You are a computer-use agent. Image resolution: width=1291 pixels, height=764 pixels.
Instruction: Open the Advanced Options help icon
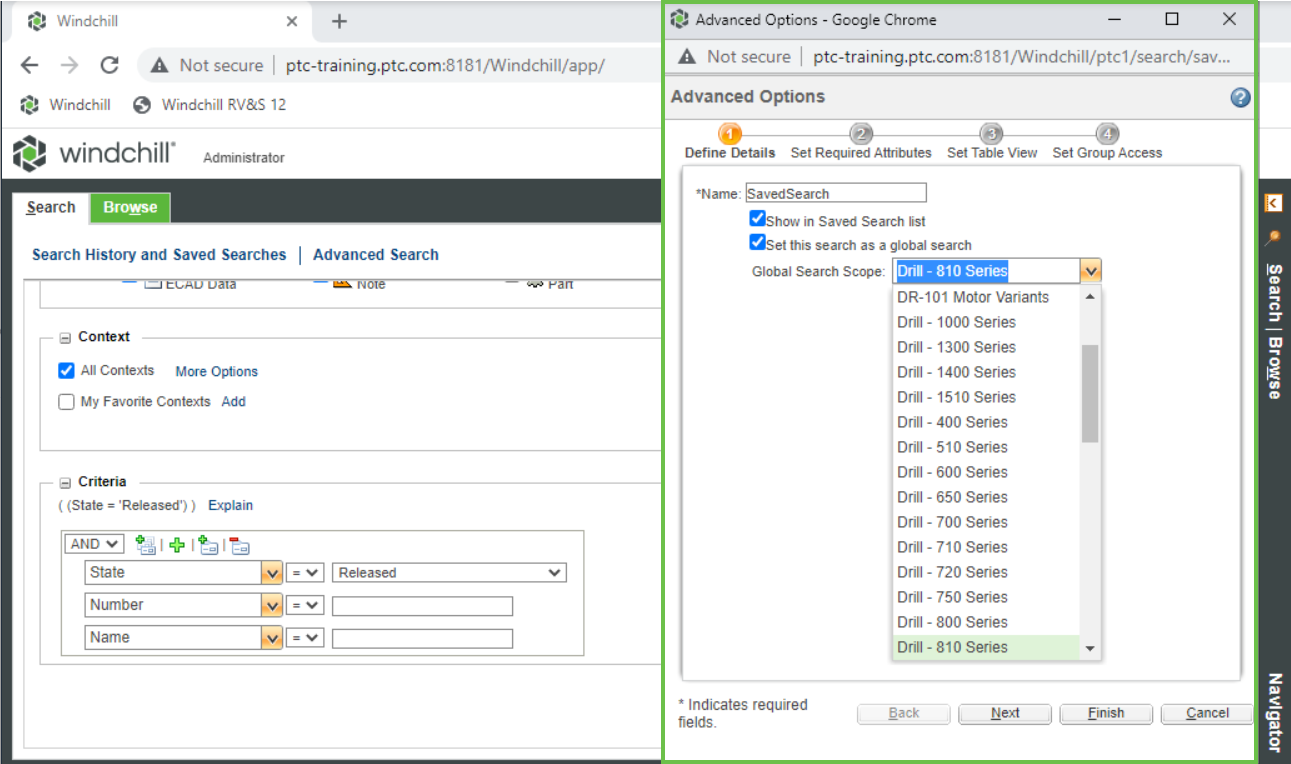(x=1240, y=97)
